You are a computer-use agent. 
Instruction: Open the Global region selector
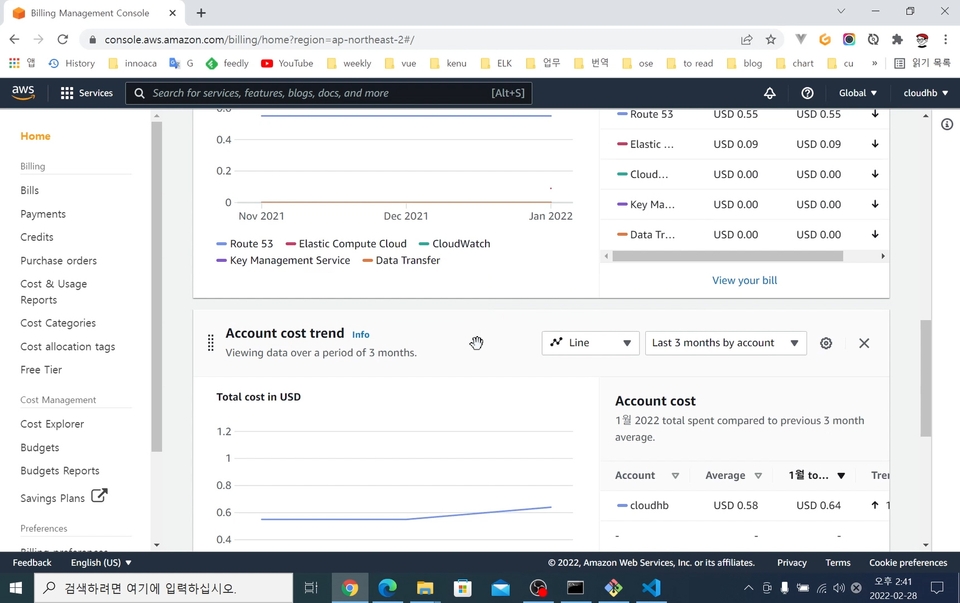858,93
